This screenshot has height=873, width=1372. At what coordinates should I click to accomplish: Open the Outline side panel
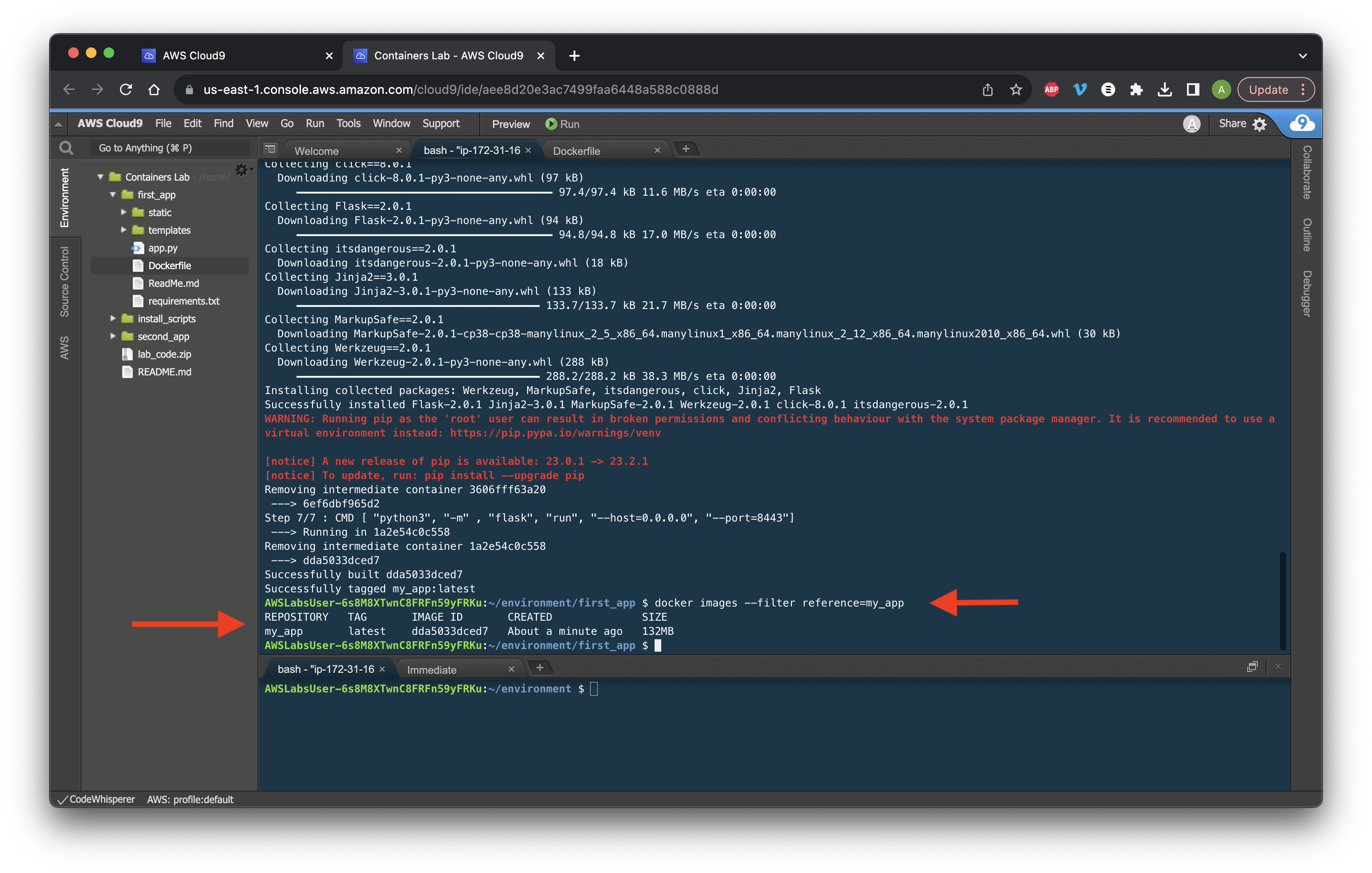pyautogui.click(x=1306, y=234)
